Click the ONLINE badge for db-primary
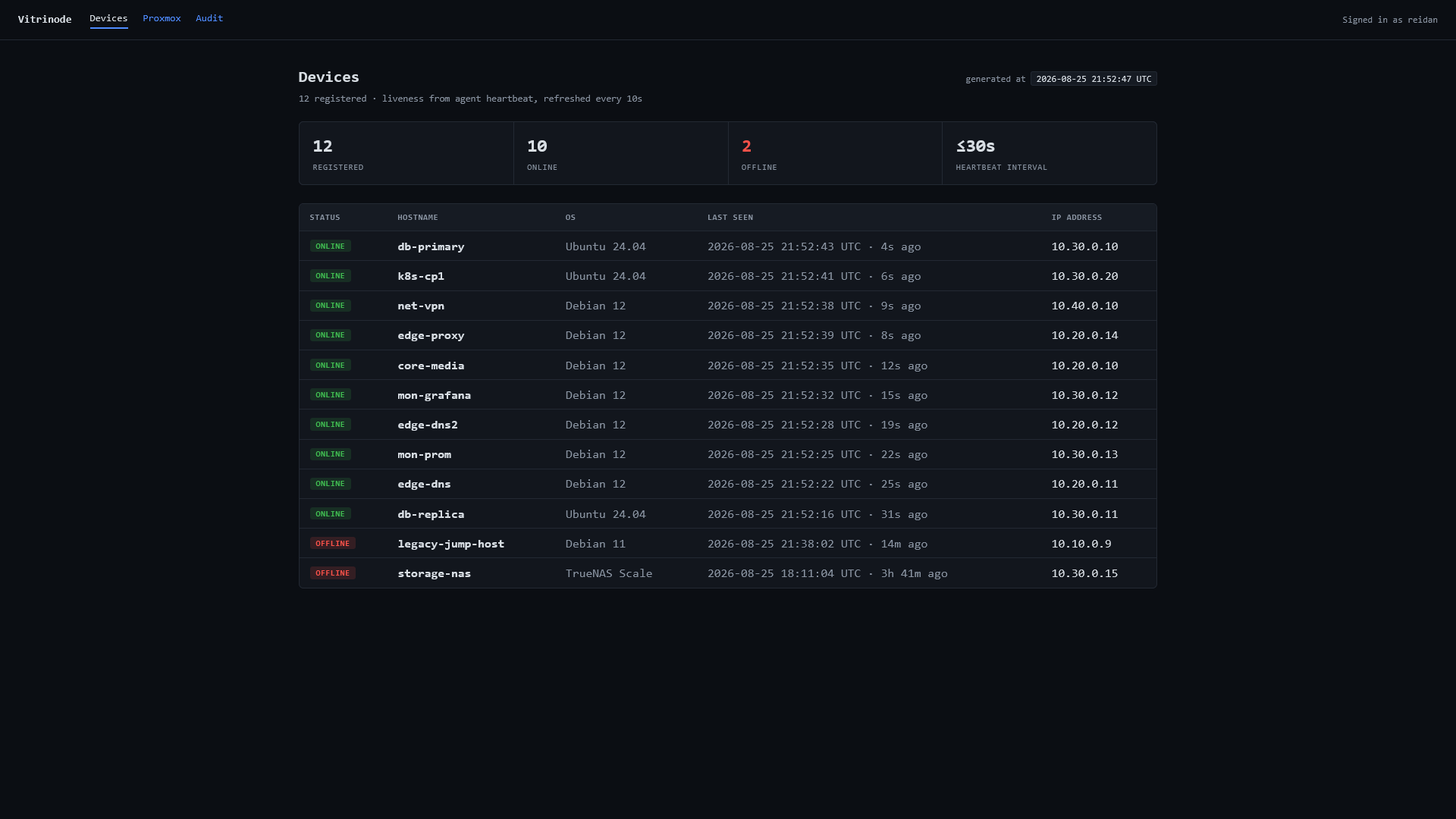The height and width of the screenshot is (819, 1456). click(330, 246)
